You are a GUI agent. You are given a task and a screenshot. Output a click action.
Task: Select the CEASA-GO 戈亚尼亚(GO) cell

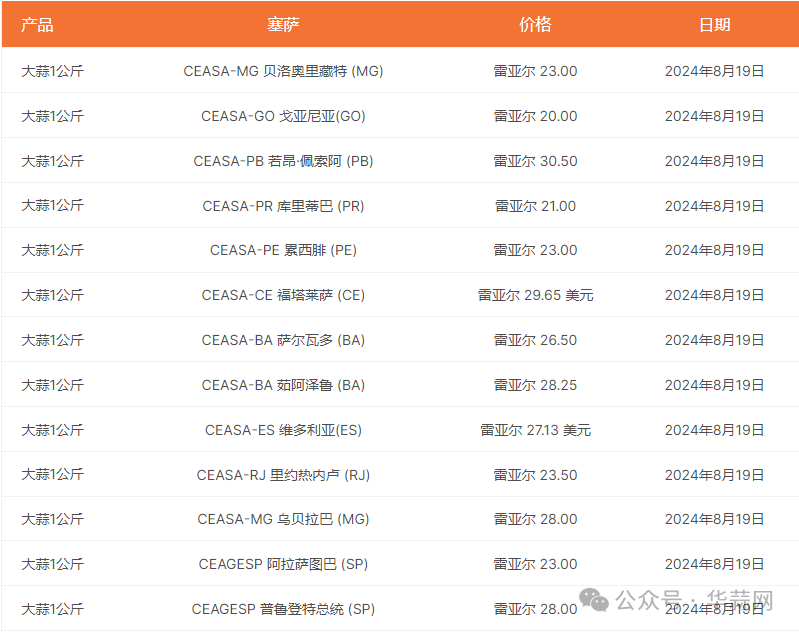(x=283, y=116)
